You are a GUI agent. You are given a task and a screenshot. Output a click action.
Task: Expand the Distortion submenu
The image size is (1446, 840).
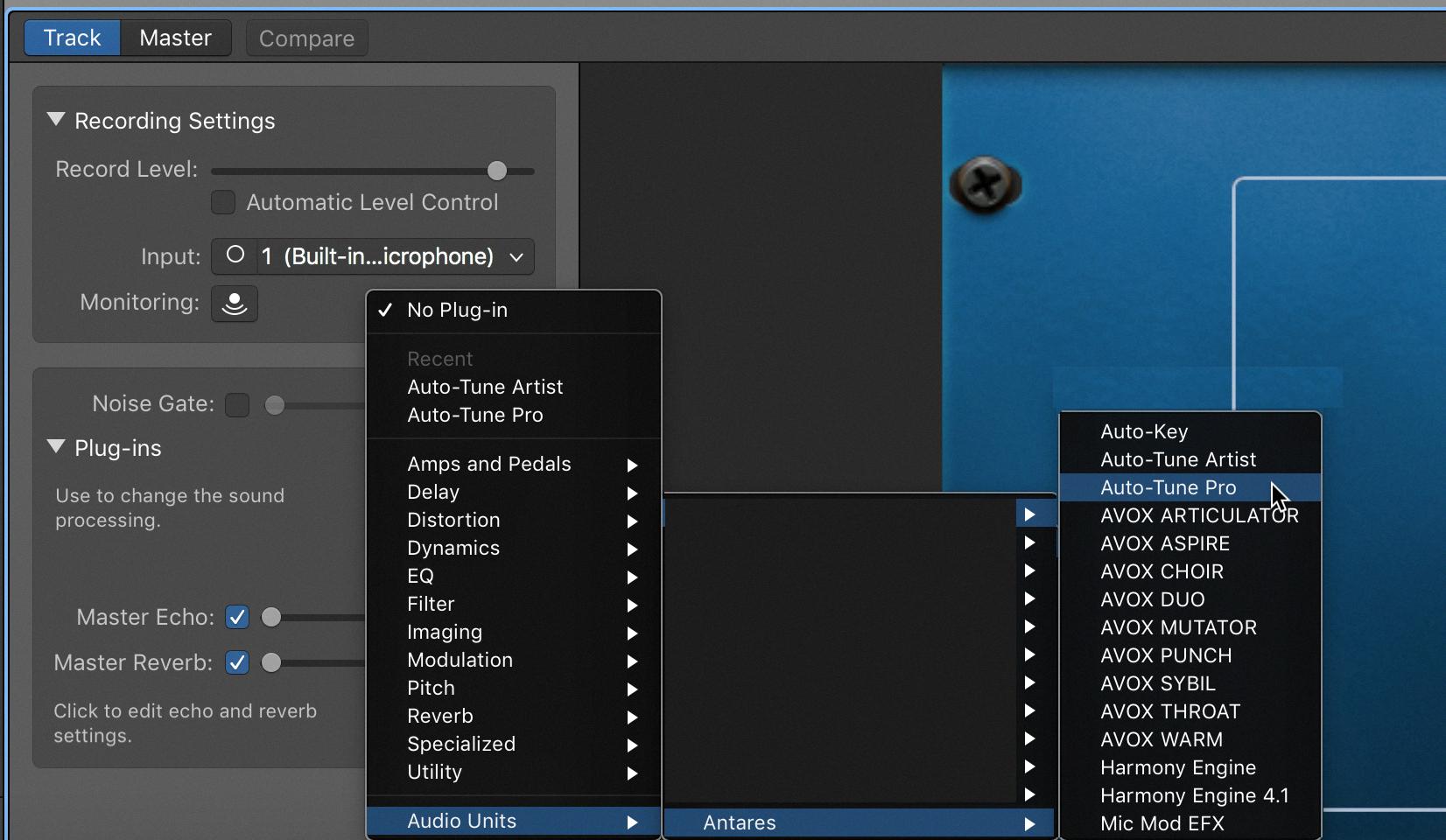pyautogui.click(x=514, y=520)
